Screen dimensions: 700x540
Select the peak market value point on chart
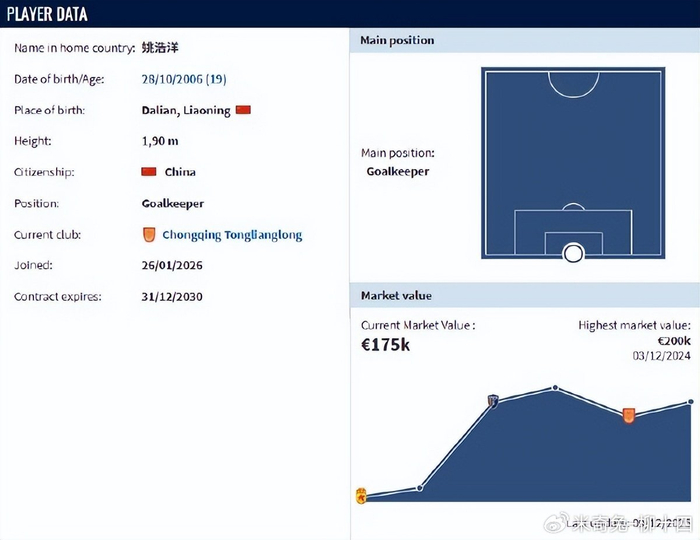click(x=555, y=387)
